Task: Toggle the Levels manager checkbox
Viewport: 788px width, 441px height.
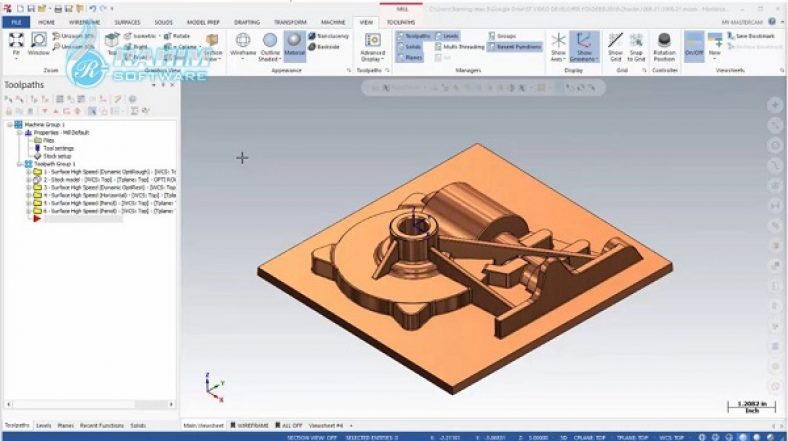Action: (x=447, y=36)
